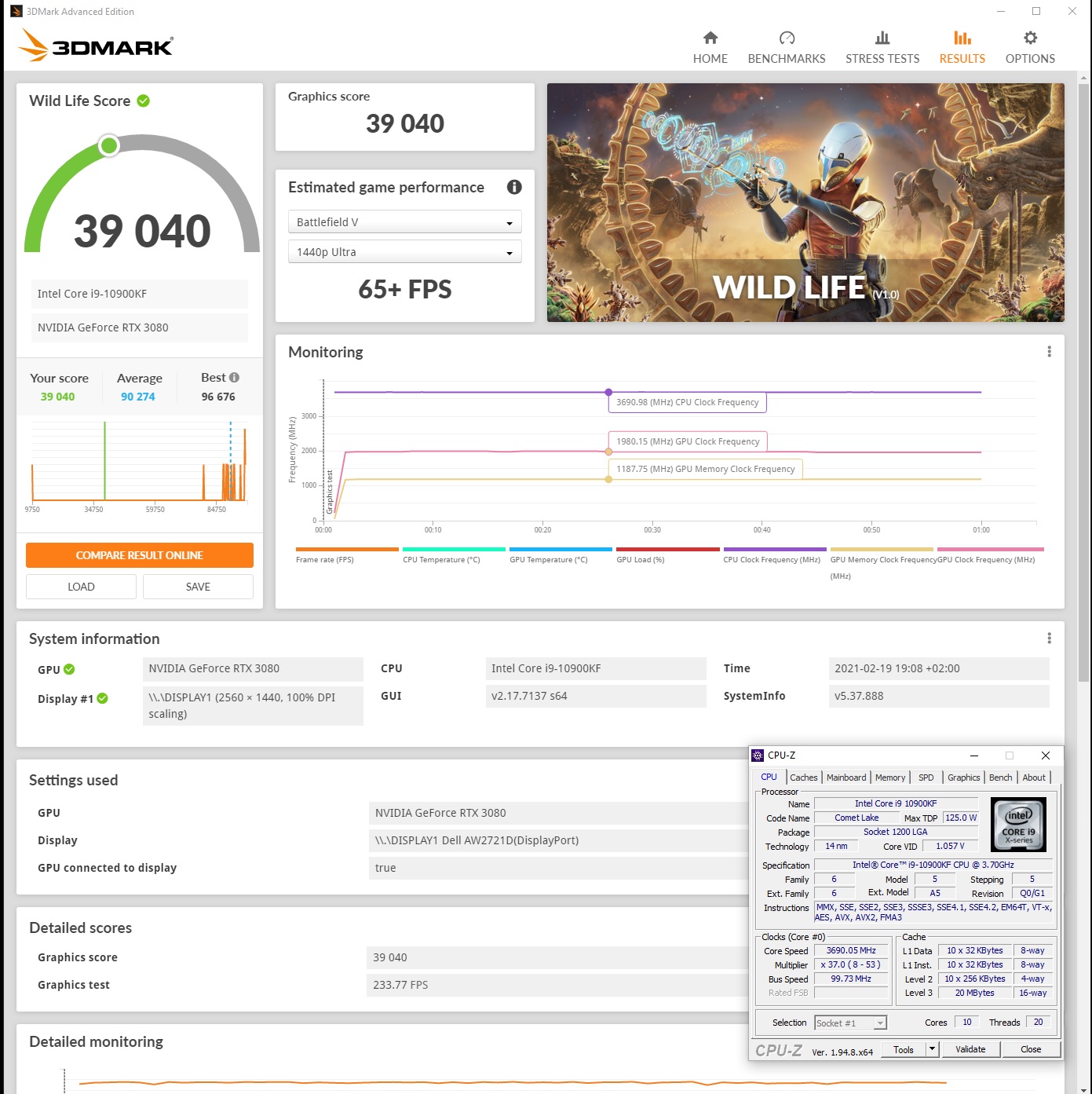The height and width of the screenshot is (1094, 1092).
Task: Open the STRESS TESTS bar chart icon
Action: [882, 38]
